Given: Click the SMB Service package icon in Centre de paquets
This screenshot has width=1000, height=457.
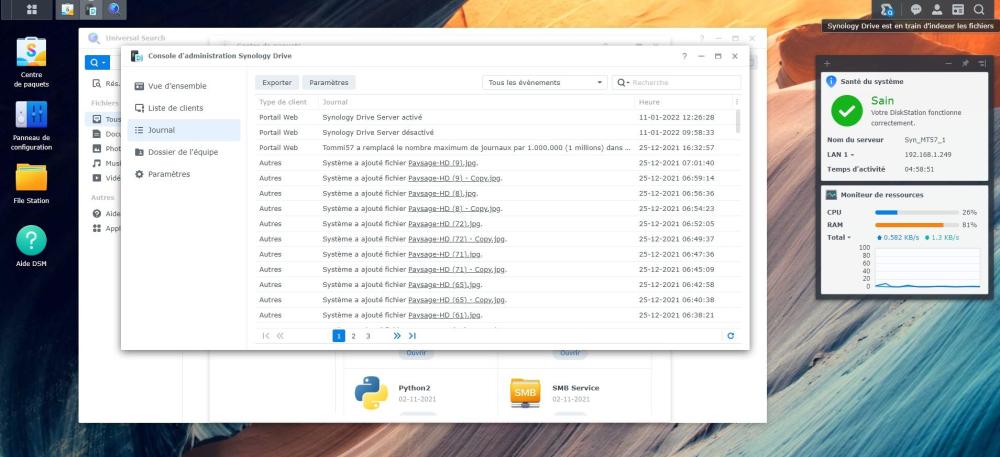Looking at the screenshot, I should (525, 393).
